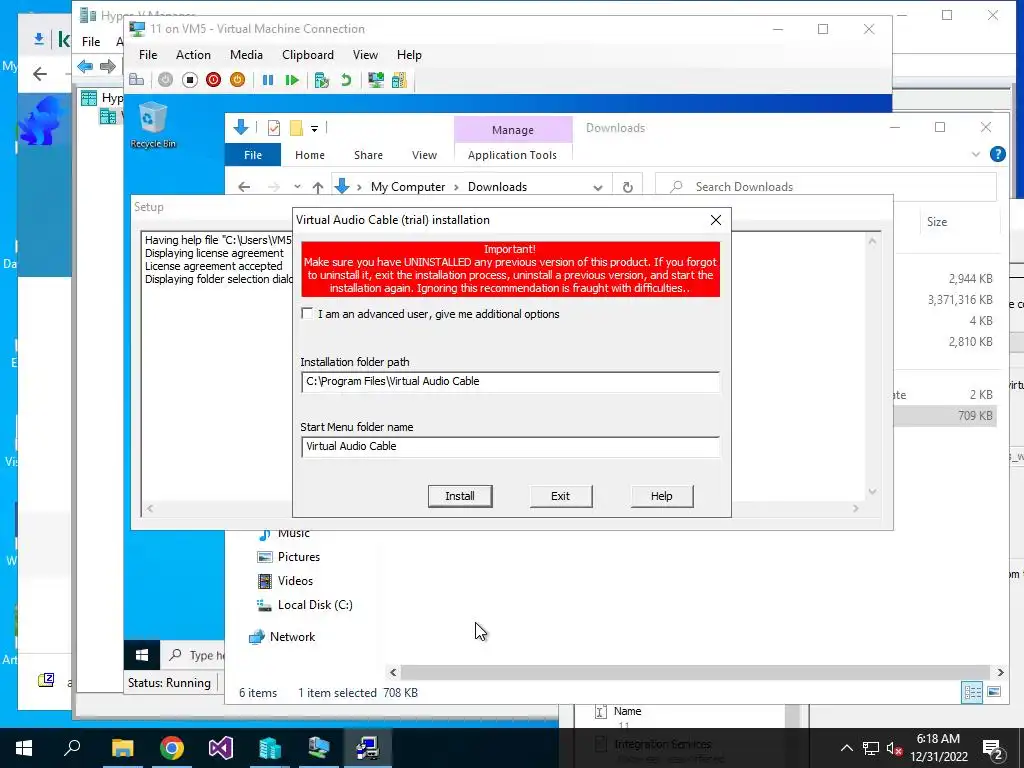Image resolution: width=1024 pixels, height=768 pixels.
Task: Click My Computer in address breadcrumb
Action: point(408,187)
